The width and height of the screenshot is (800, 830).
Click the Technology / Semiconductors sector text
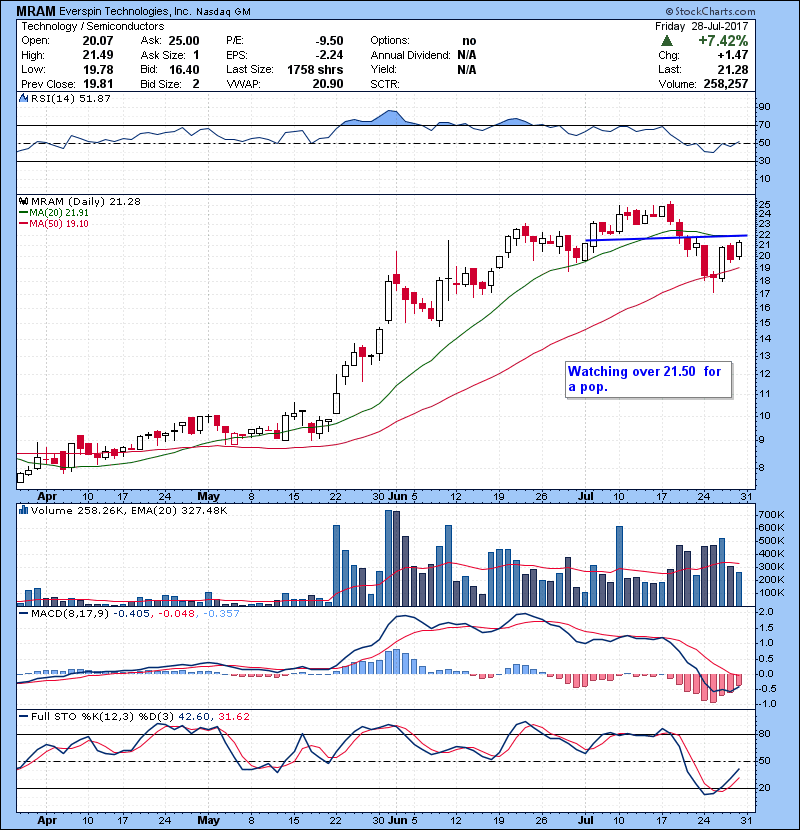tap(93, 26)
